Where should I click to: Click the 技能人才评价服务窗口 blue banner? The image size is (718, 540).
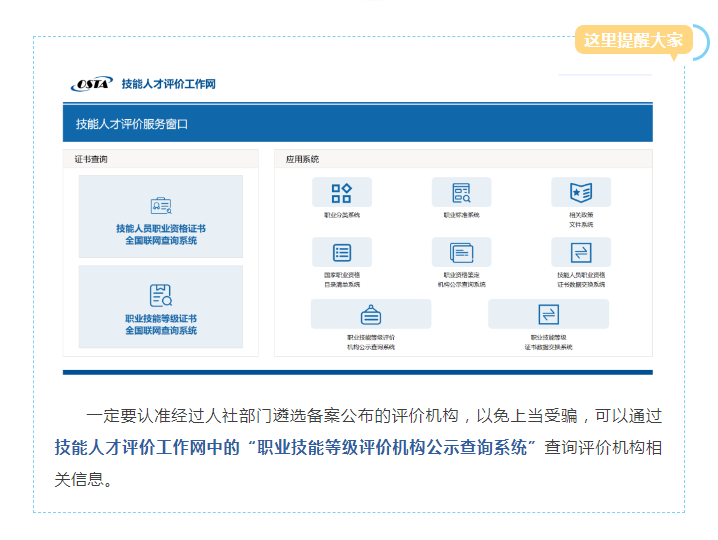(x=357, y=124)
